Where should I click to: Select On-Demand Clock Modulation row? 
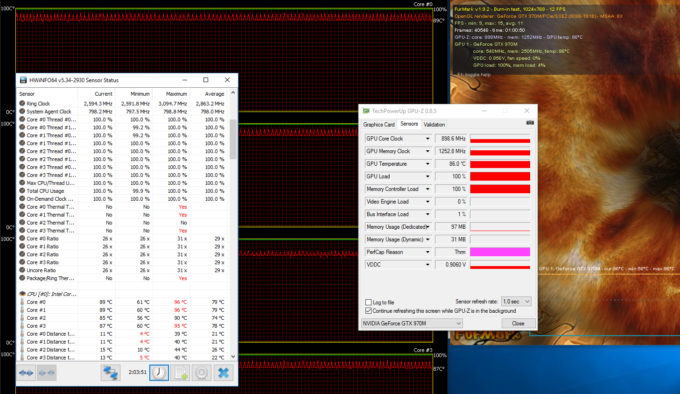point(122,199)
